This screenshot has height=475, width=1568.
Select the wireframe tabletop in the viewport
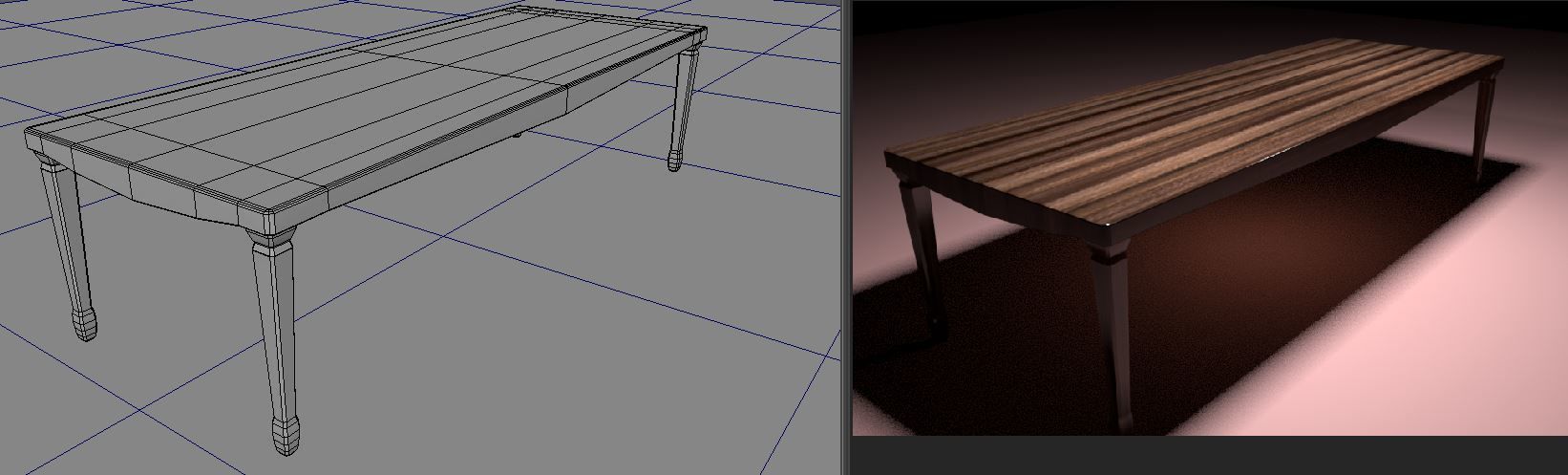click(x=368, y=110)
